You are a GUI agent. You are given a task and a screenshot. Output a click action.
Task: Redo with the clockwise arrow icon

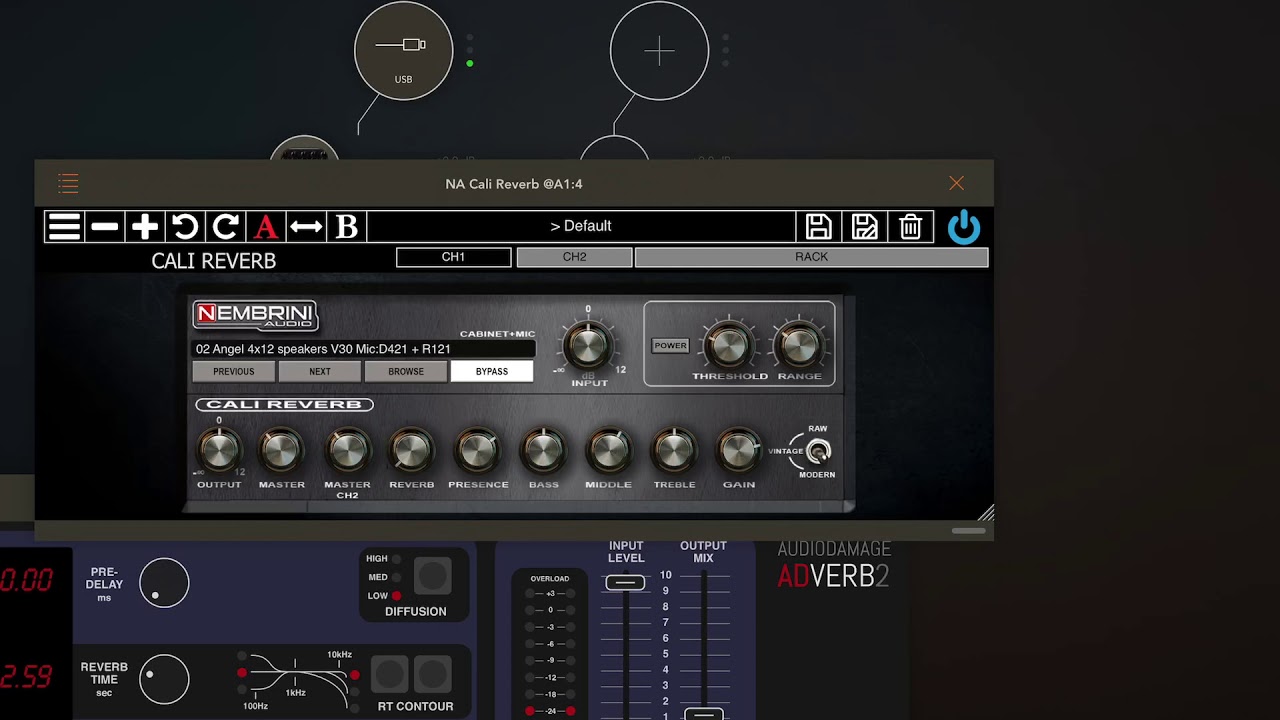click(225, 226)
